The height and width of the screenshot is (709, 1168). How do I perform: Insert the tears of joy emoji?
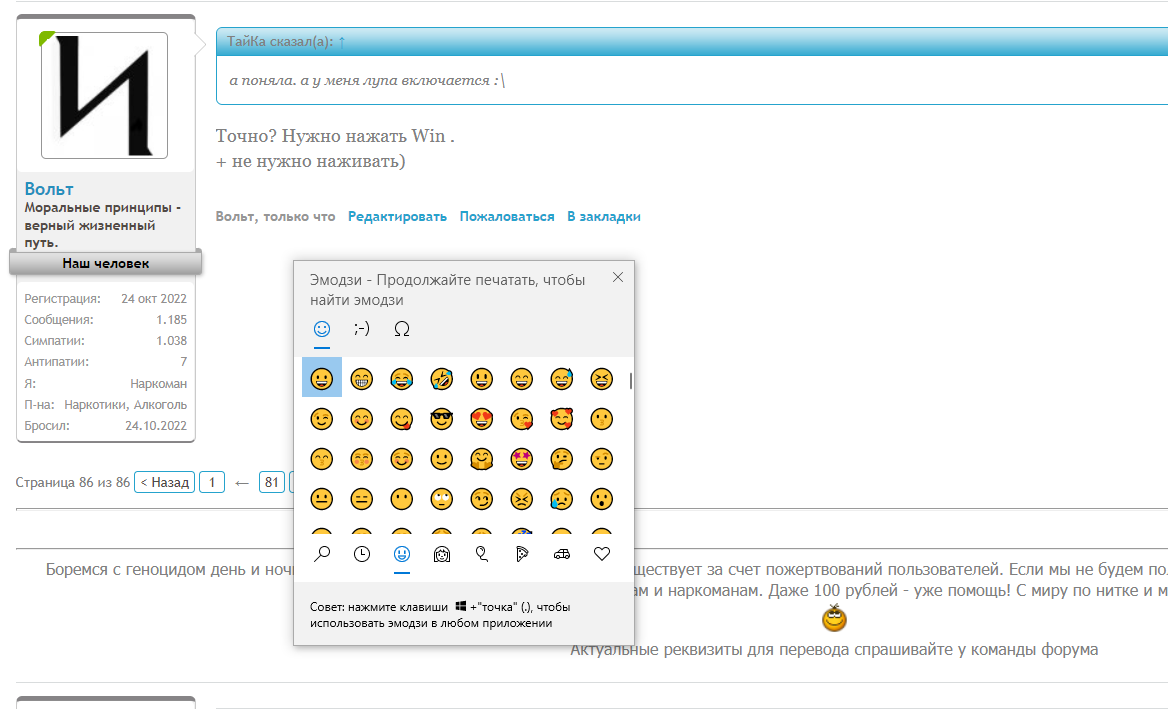(x=402, y=379)
